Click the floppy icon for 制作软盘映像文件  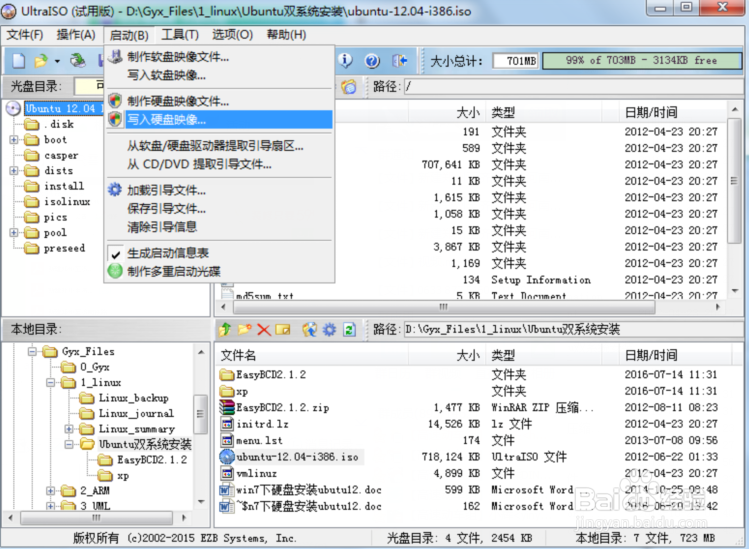115,56
